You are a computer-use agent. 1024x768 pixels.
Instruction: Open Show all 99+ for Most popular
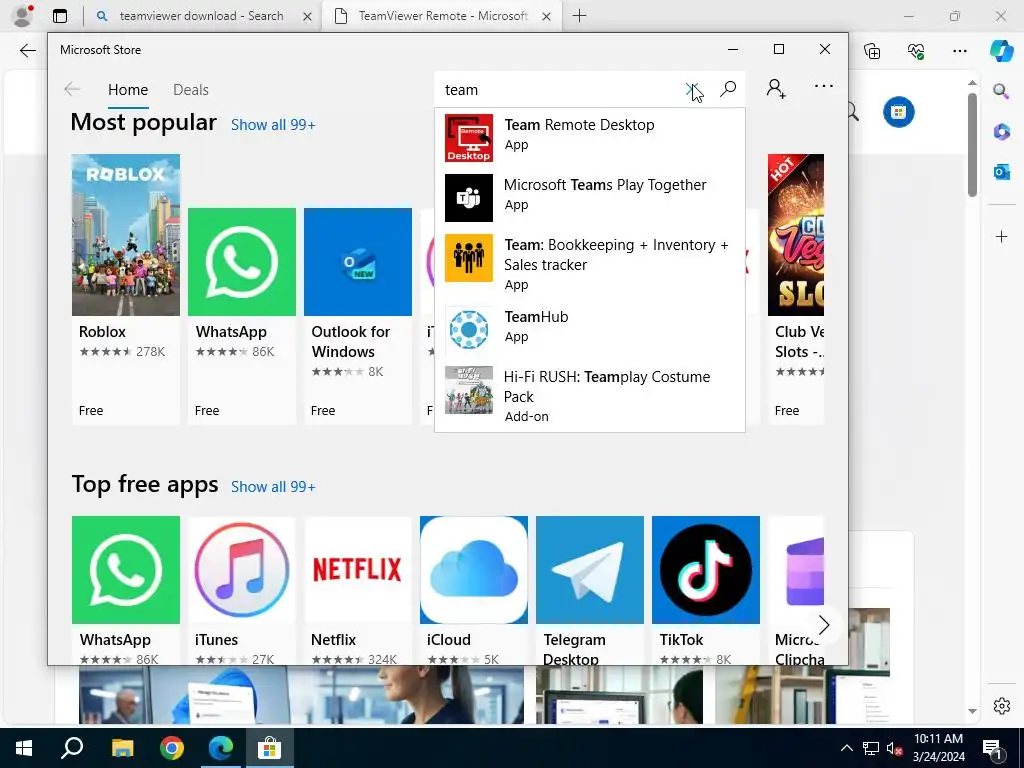pyautogui.click(x=273, y=125)
